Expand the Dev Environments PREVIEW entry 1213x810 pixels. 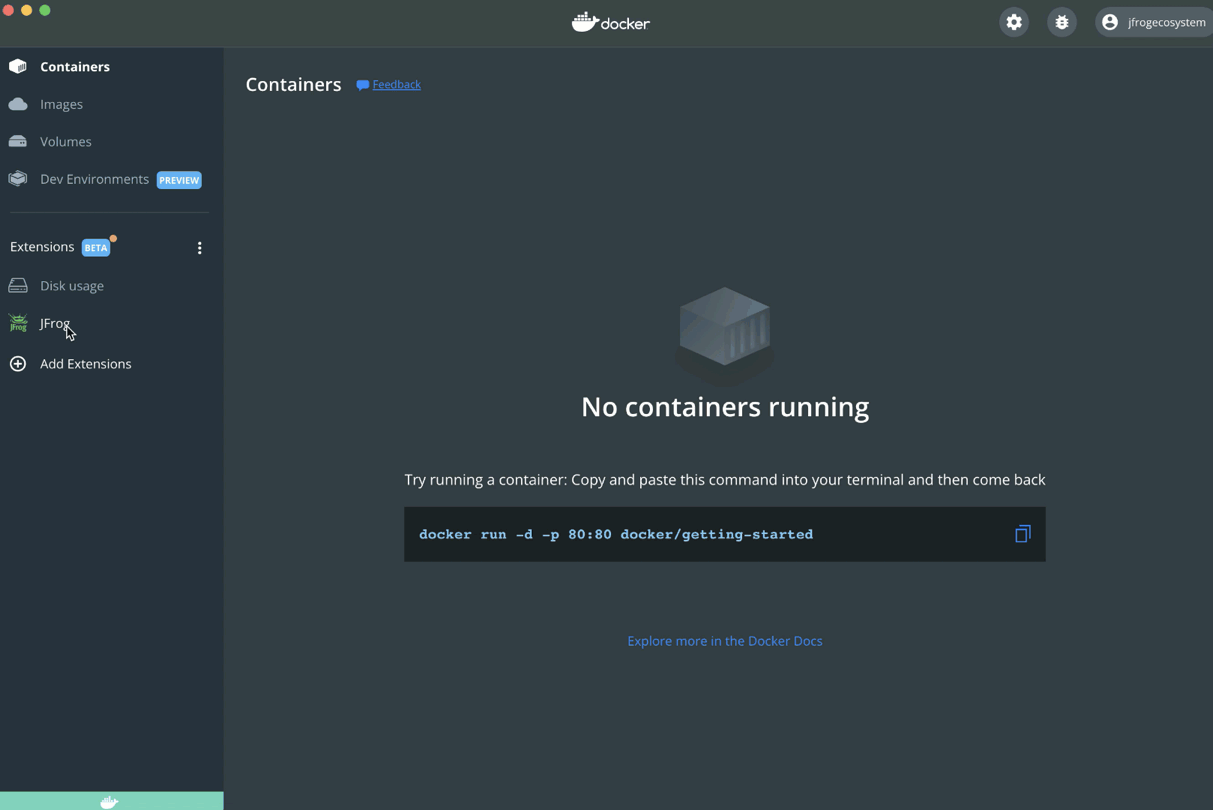point(95,179)
